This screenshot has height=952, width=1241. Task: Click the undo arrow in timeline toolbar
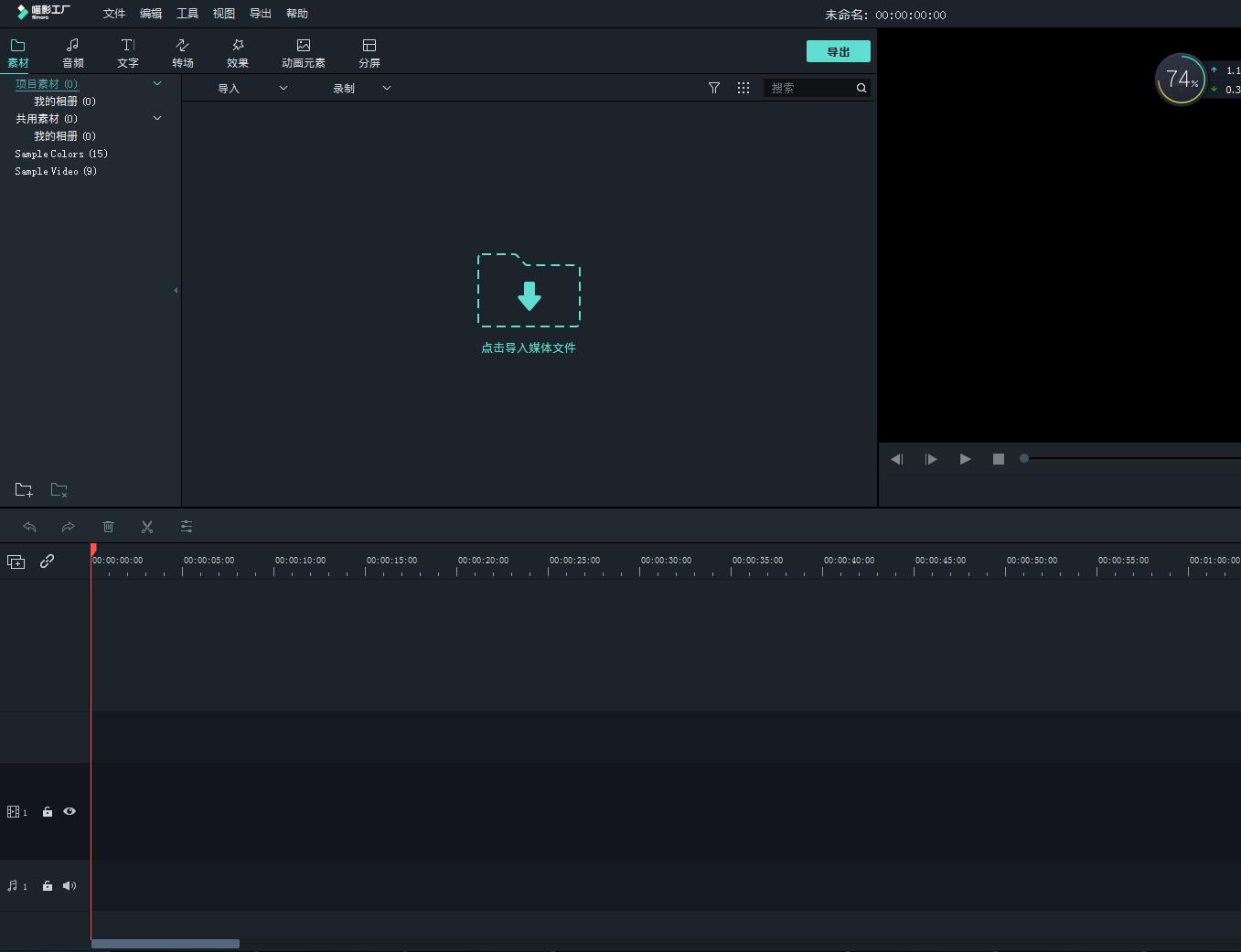pos(29,527)
